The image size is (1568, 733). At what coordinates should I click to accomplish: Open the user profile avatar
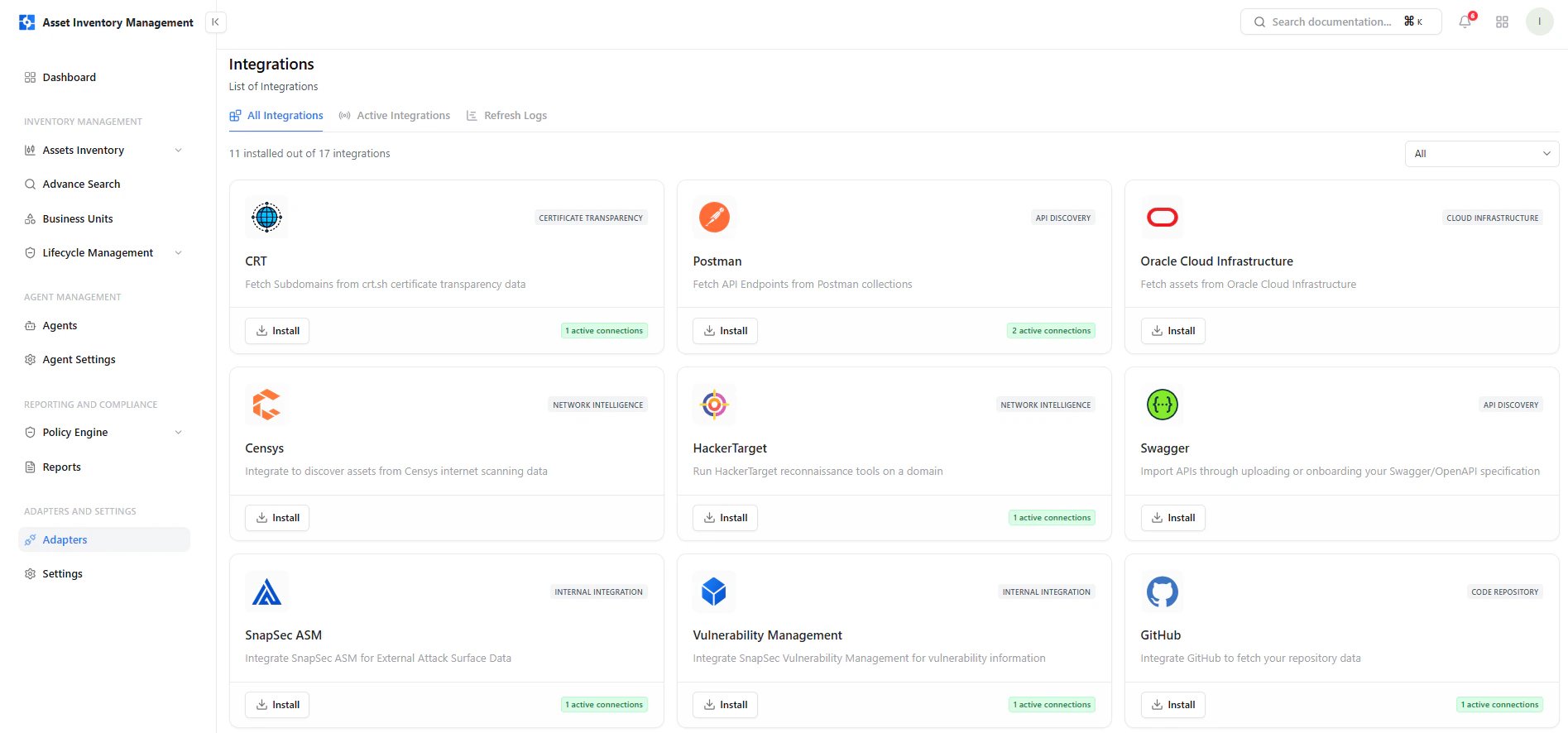[x=1539, y=22]
